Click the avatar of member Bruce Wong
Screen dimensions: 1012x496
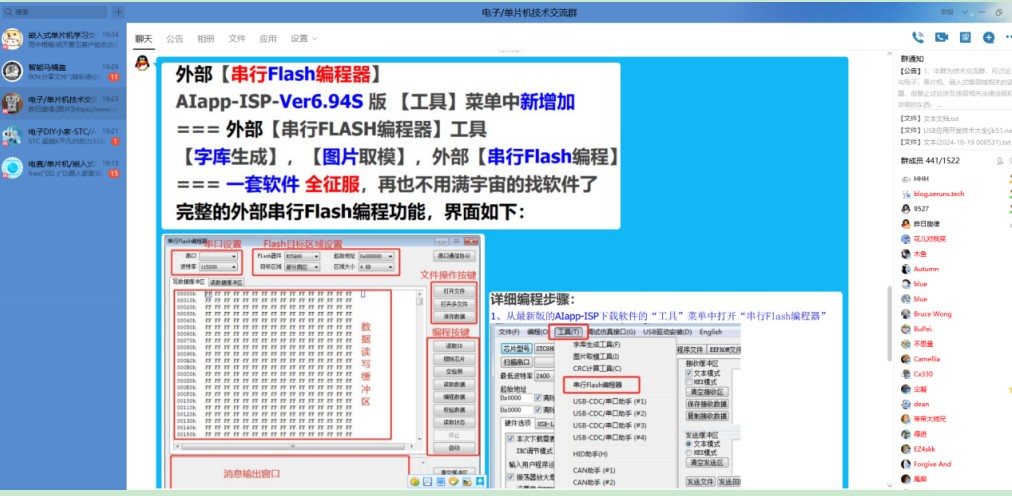[906, 314]
